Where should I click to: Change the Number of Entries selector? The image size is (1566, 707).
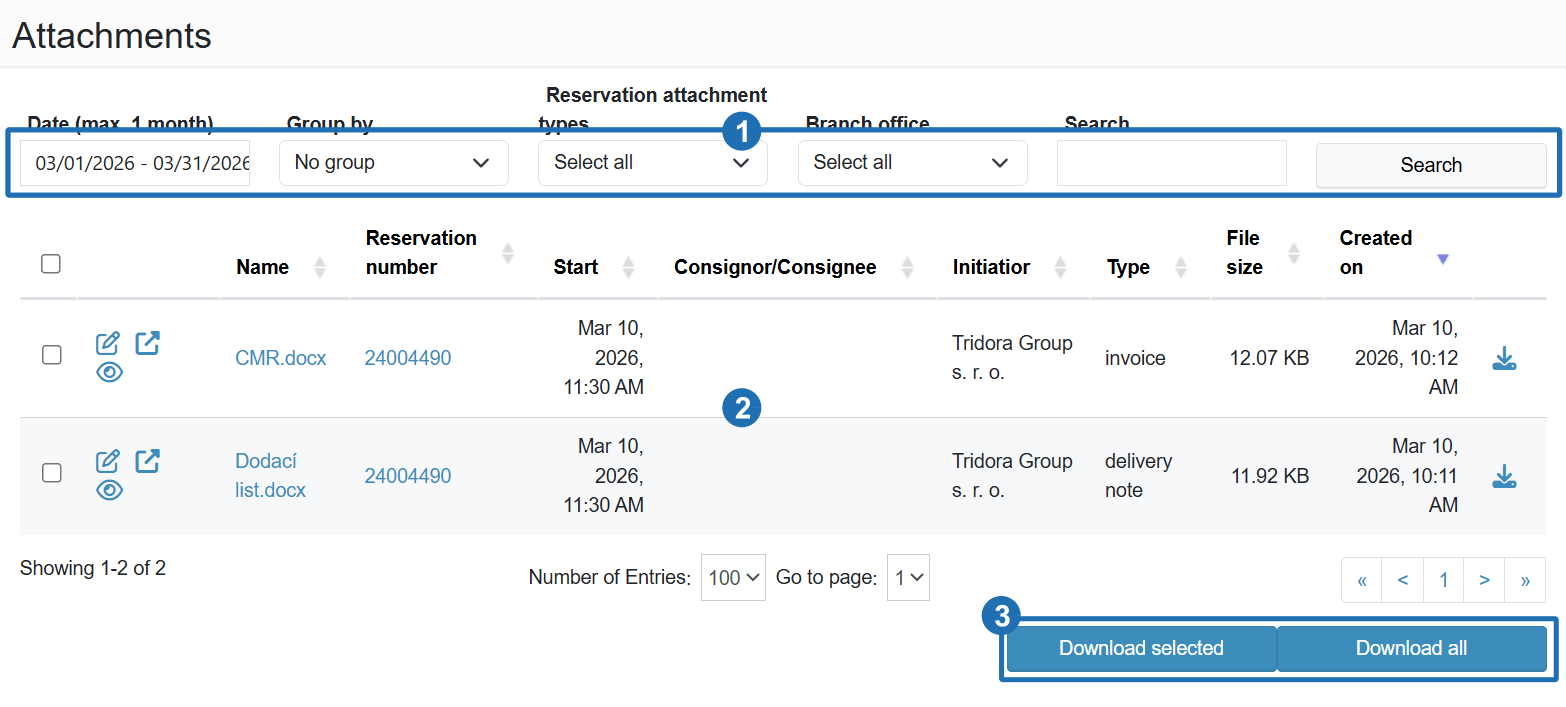[x=733, y=578]
